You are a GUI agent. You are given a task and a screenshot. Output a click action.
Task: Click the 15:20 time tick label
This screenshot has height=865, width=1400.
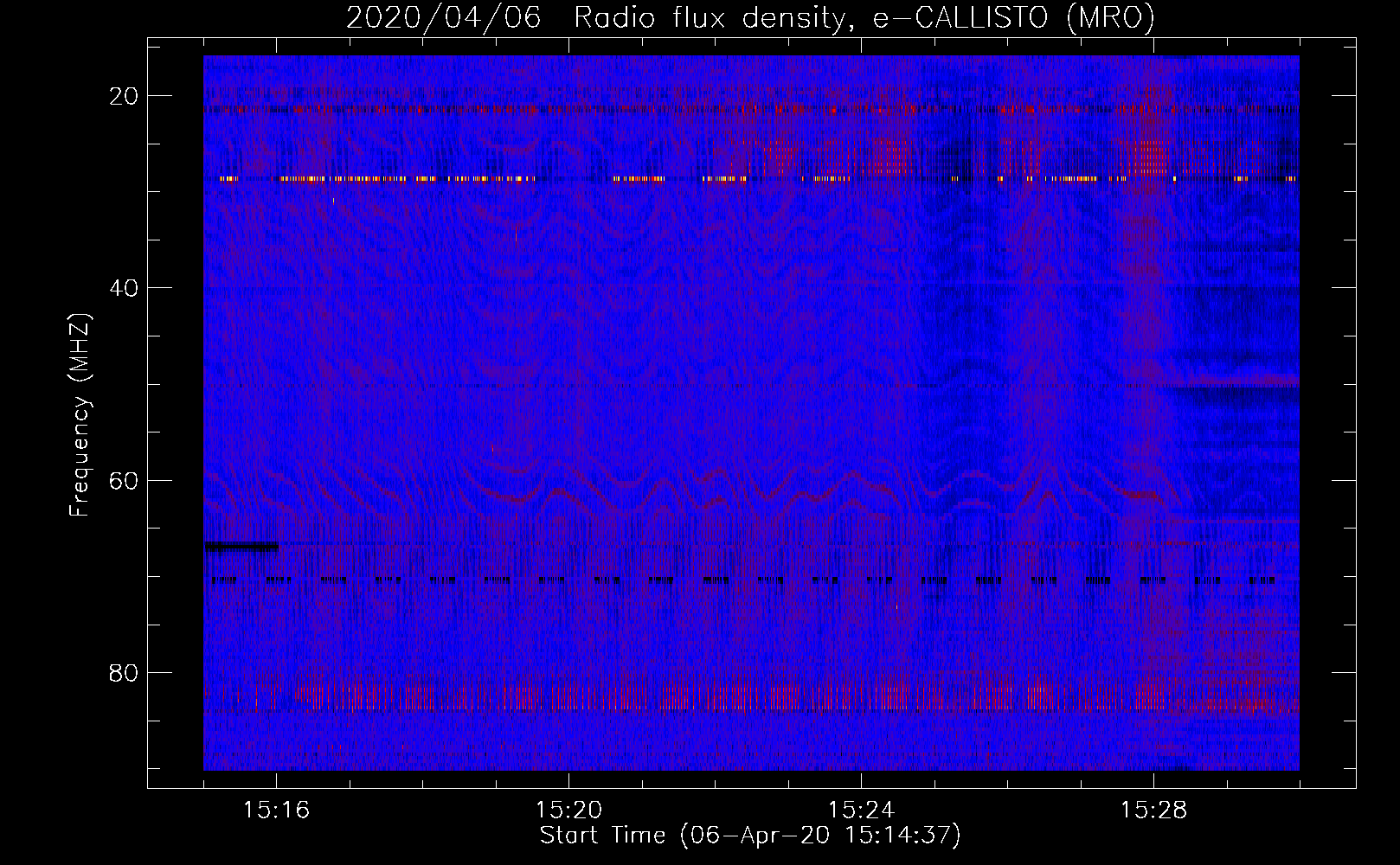[x=568, y=810]
